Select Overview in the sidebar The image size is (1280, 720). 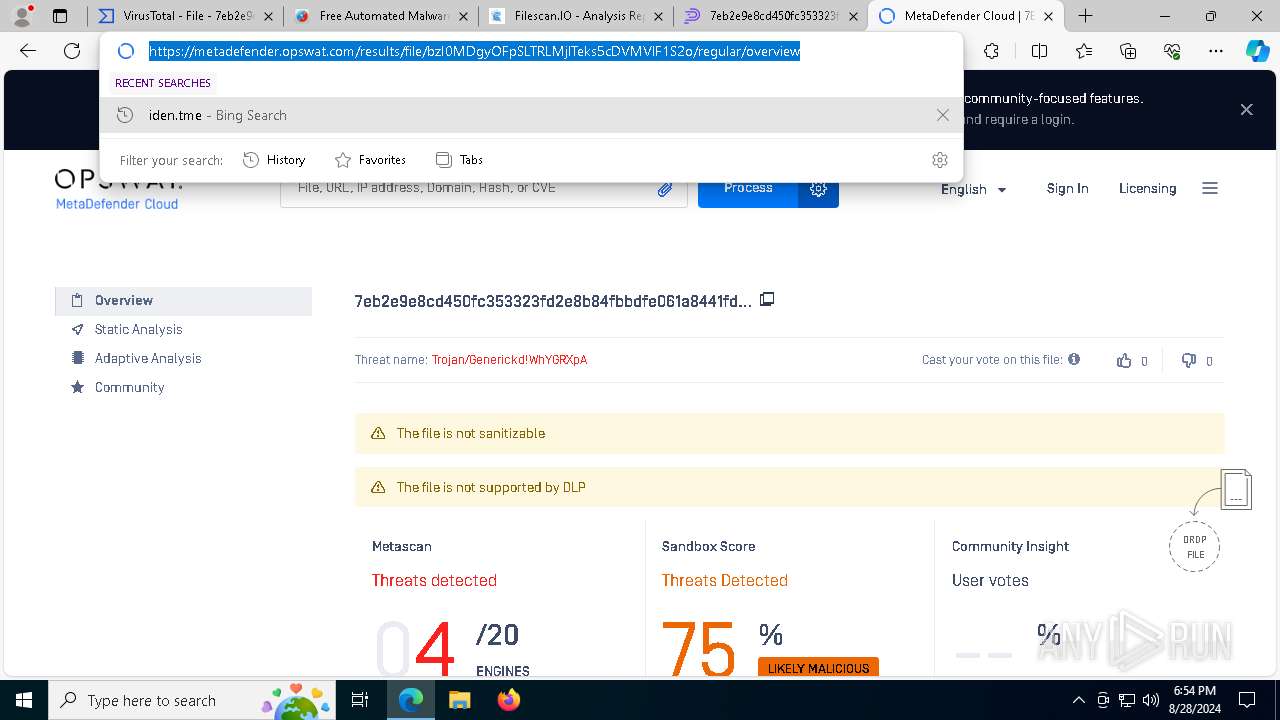(183, 300)
